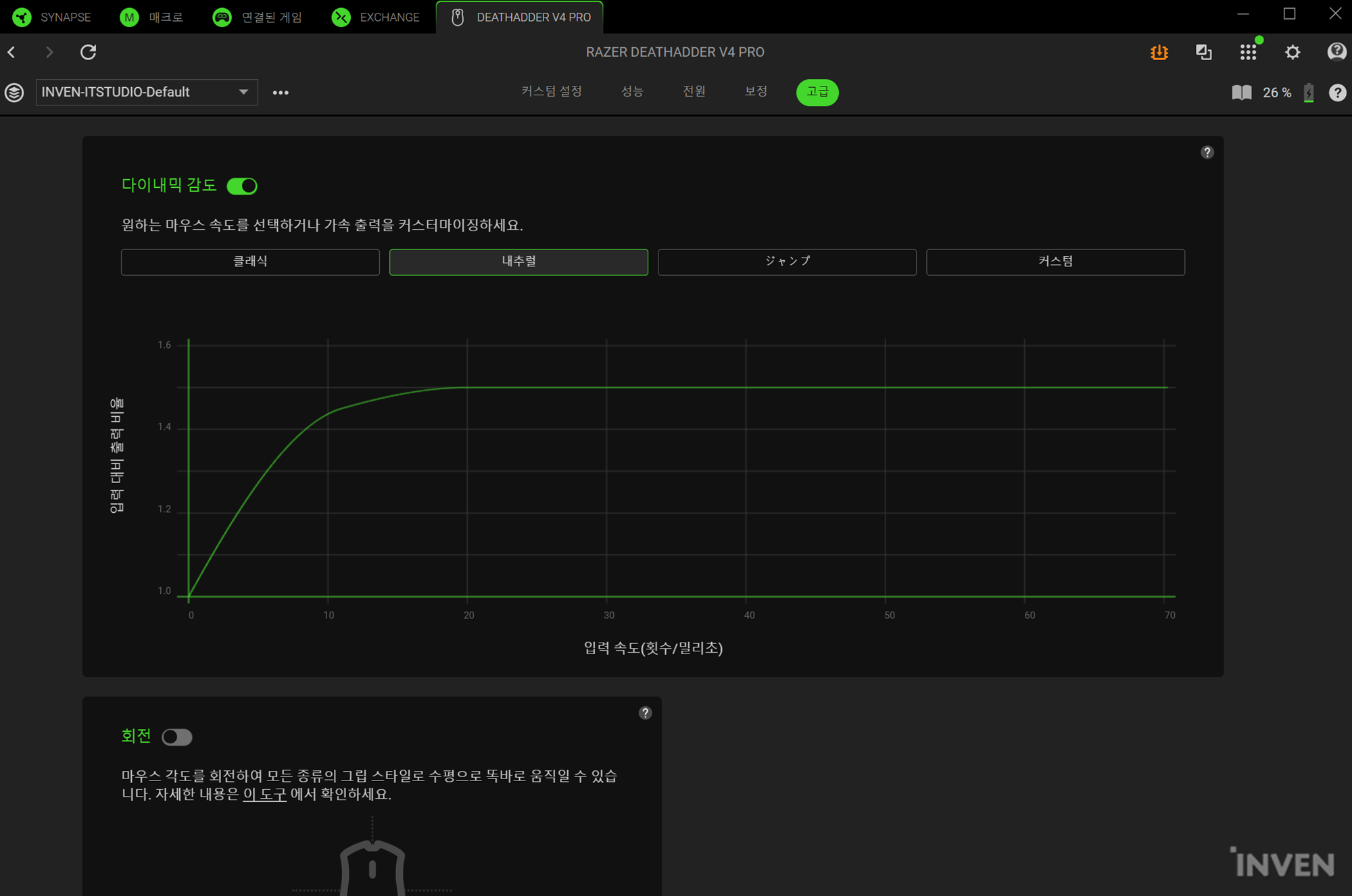Image resolution: width=1352 pixels, height=896 pixels.
Task: Click the orange download update icon
Action: point(1159,52)
